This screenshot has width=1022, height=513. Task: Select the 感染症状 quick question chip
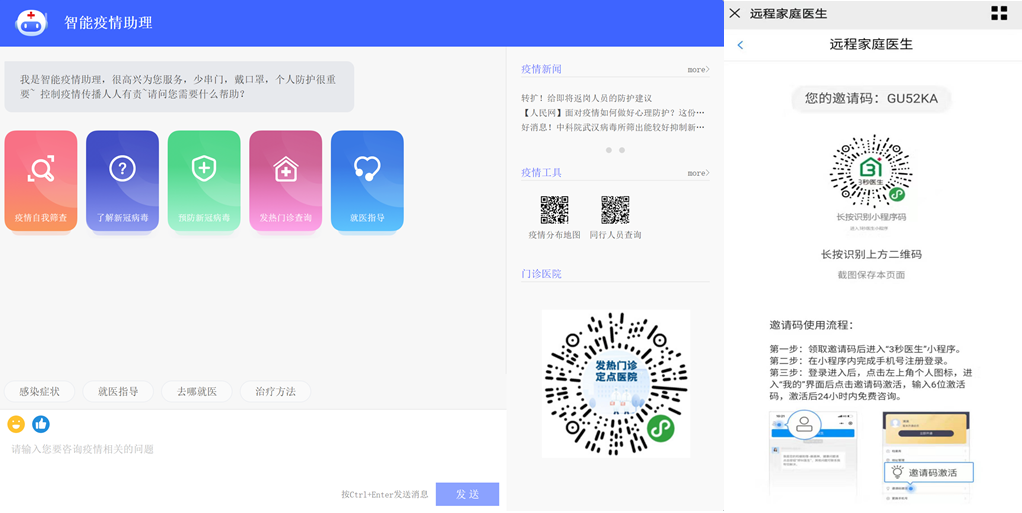pyautogui.click(x=39, y=392)
